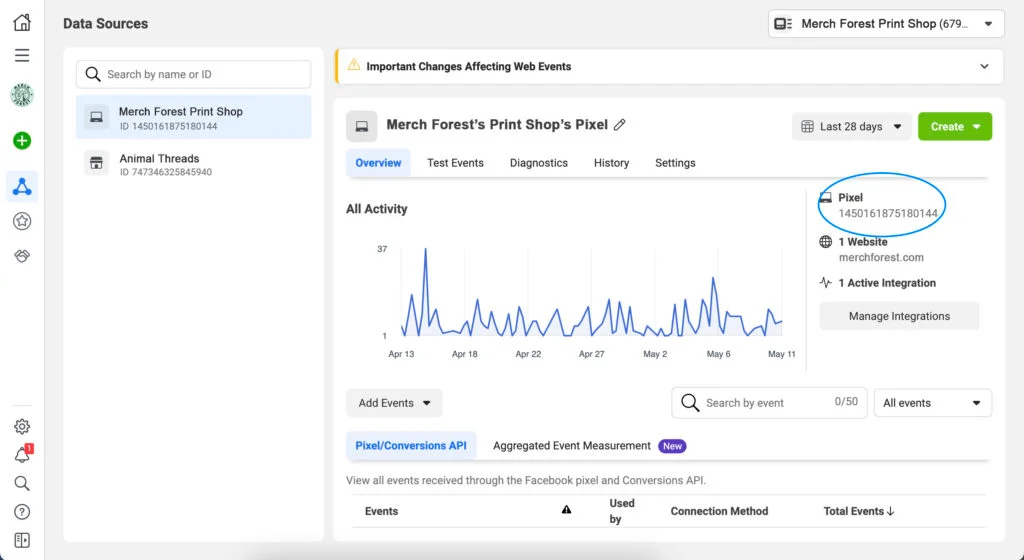Click the Data Sources page title

(106, 23)
